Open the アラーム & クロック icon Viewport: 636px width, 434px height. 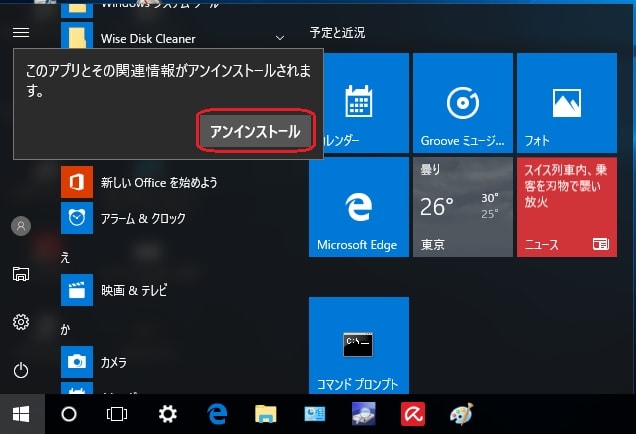pyautogui.click(x=77, y=218)
